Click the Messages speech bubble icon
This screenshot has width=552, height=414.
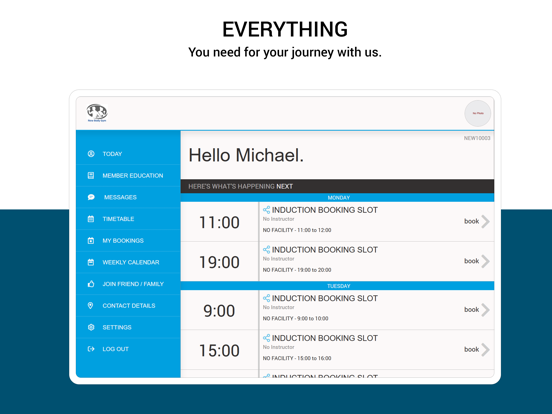(91, 197)
